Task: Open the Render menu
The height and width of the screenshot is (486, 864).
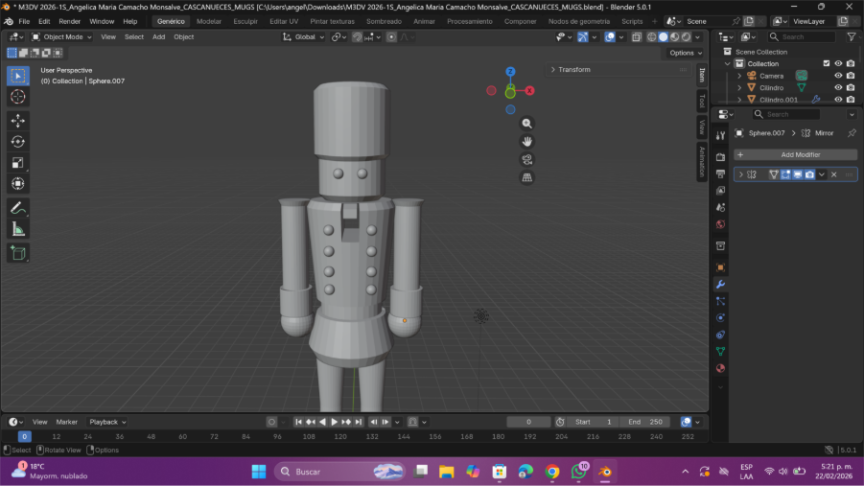Action: click(x=70, y=21)
